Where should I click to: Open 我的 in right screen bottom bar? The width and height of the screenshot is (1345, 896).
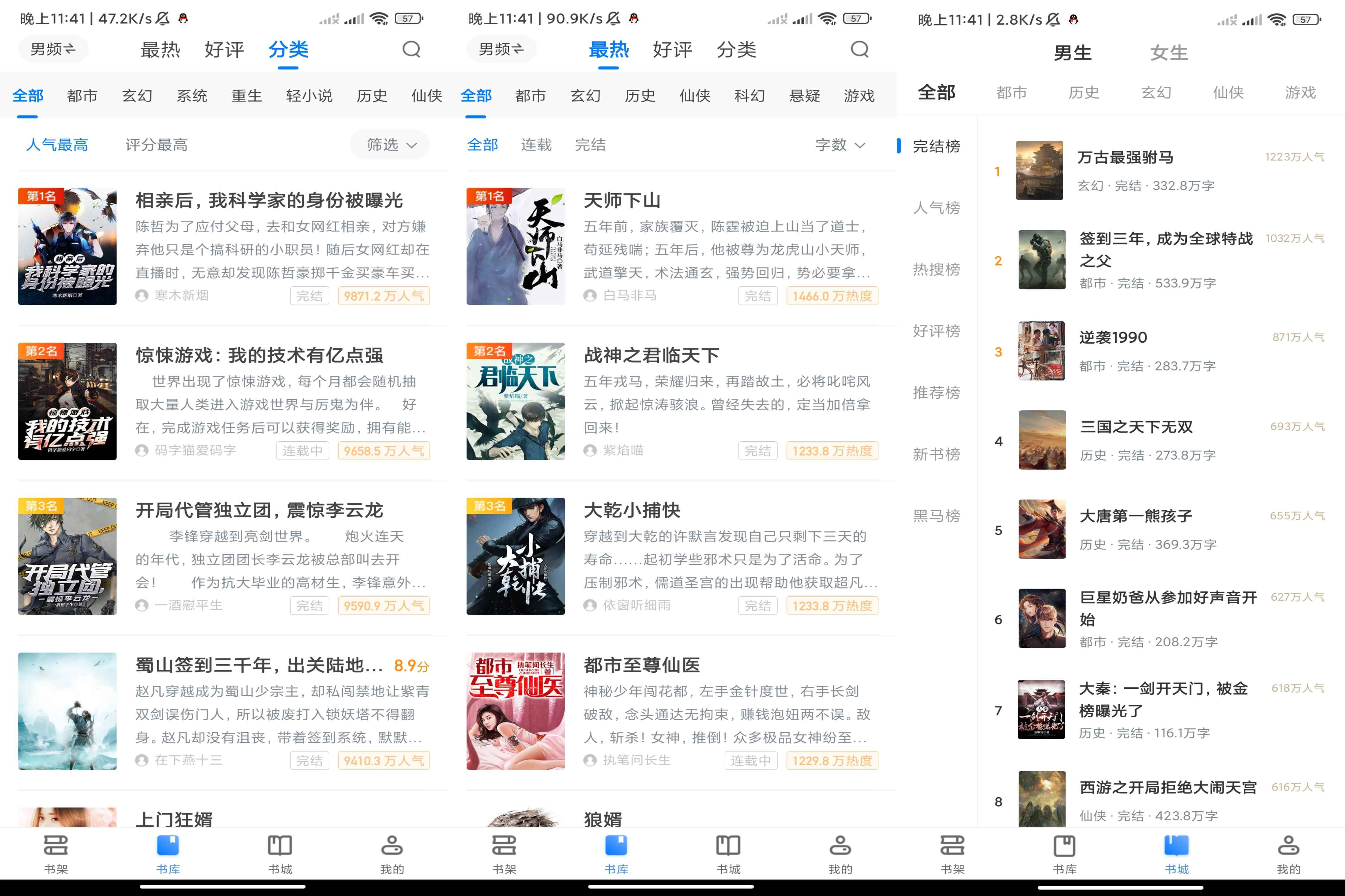[1288, 855]
